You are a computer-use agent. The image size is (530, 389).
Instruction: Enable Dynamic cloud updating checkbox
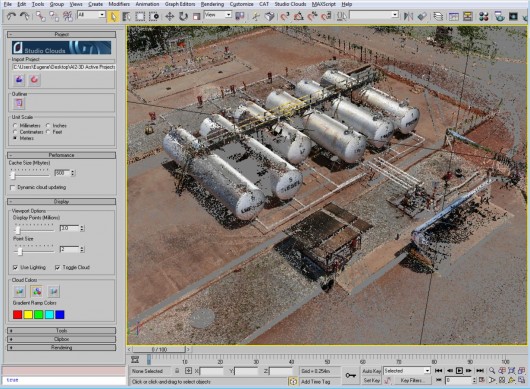pos(13,187)
